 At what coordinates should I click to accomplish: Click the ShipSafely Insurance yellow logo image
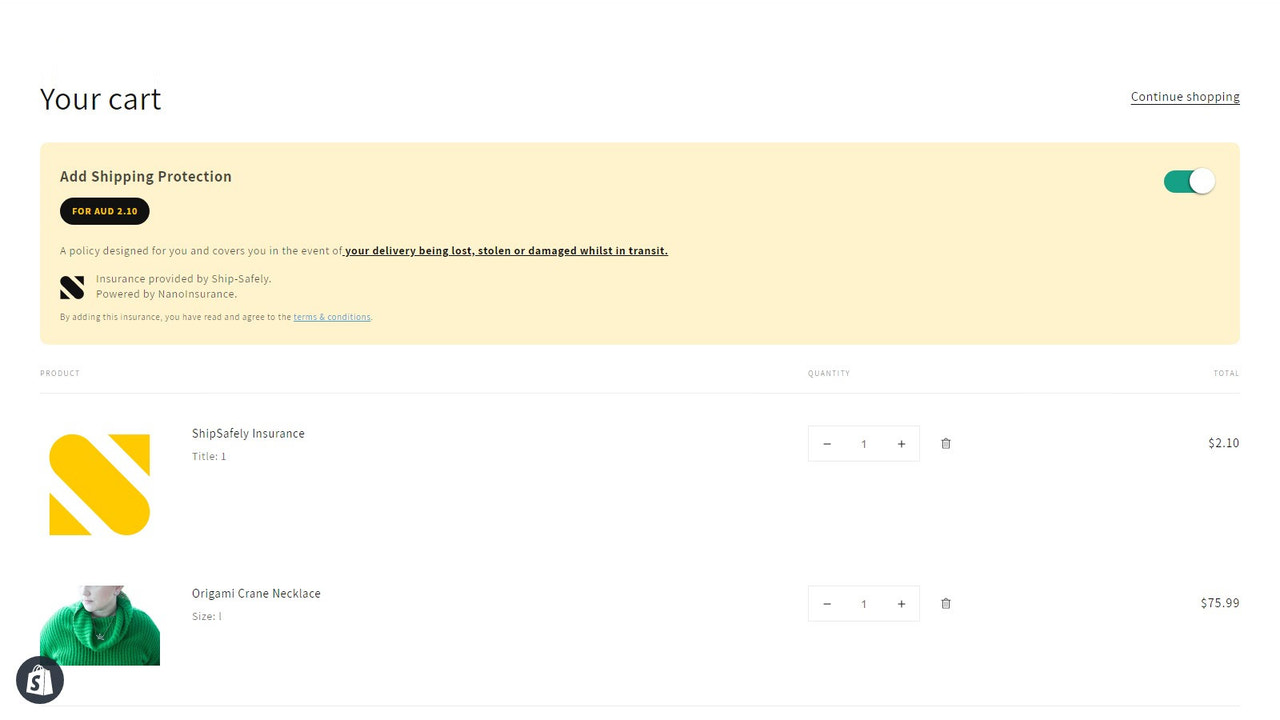(99, 484)
